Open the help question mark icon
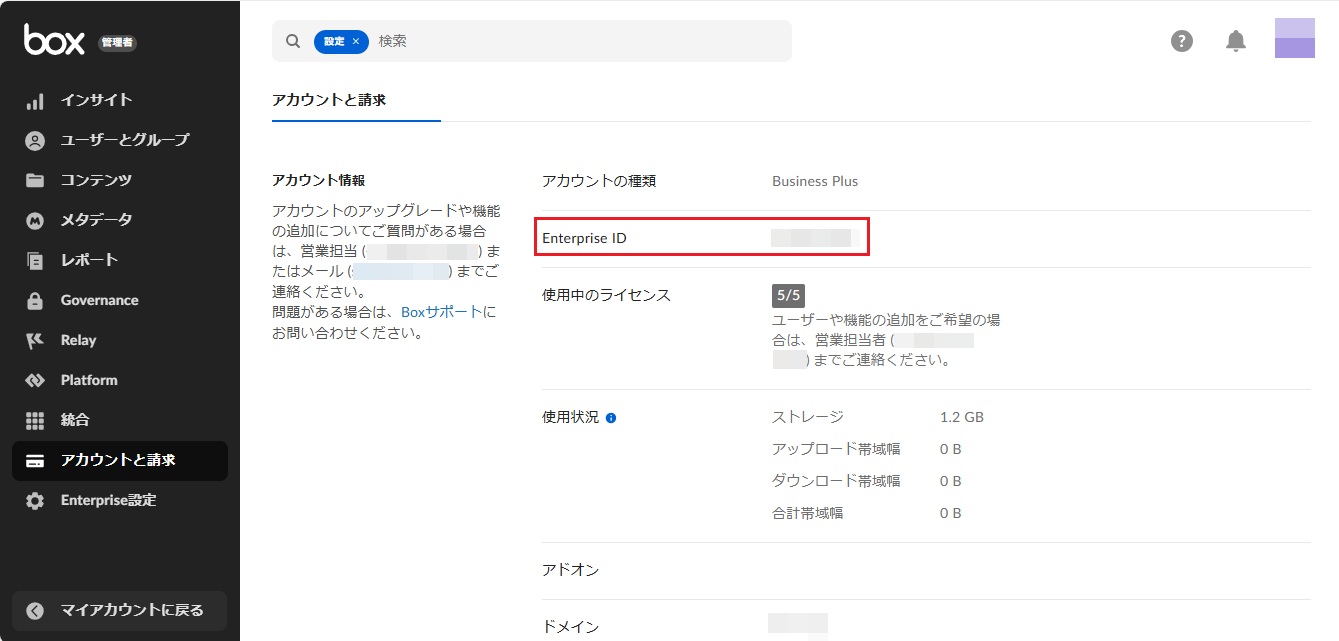The image size is (1339, 641). pyautogui.click(x=1182, y=41)
